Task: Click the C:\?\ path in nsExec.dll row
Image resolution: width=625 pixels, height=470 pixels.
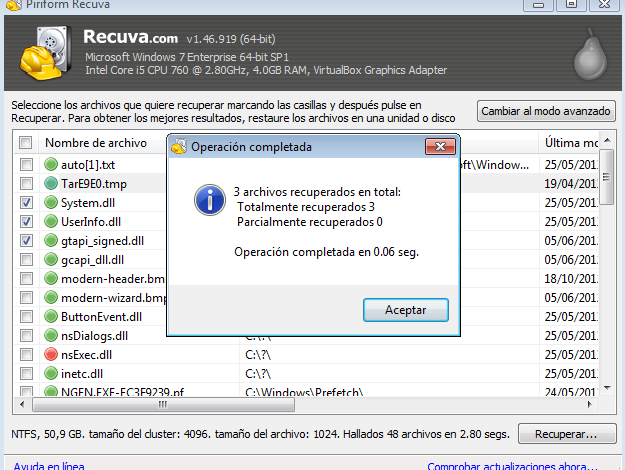Action: pos(258,355)
